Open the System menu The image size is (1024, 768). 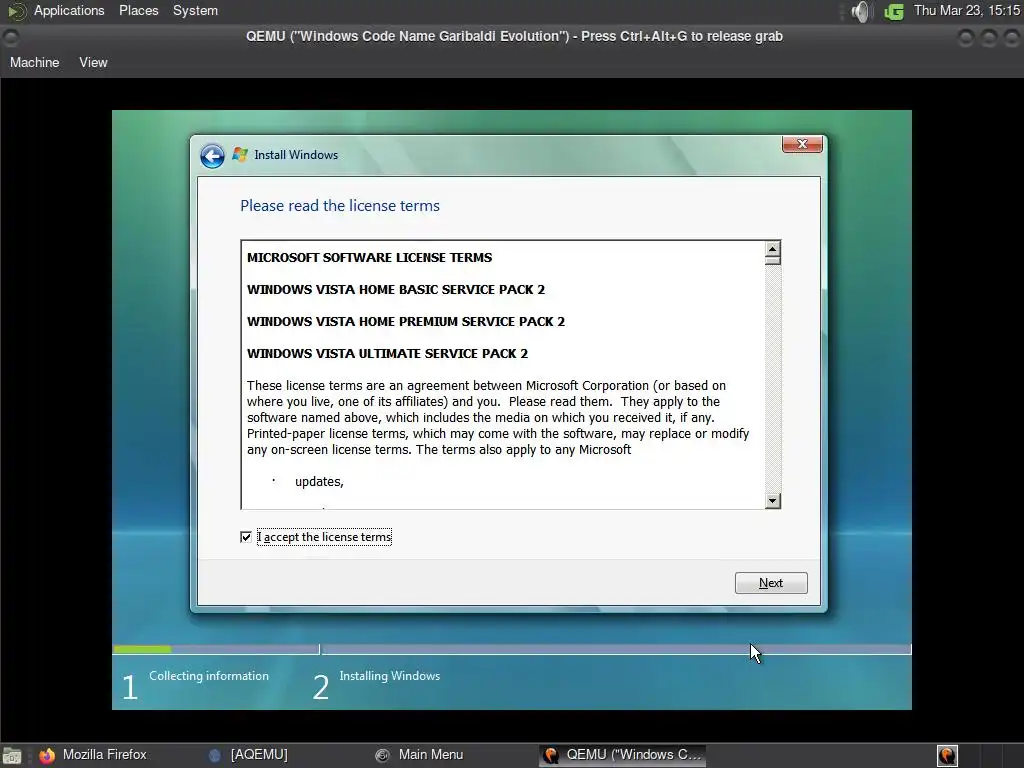pyautogui.click(x=195, y=10)
